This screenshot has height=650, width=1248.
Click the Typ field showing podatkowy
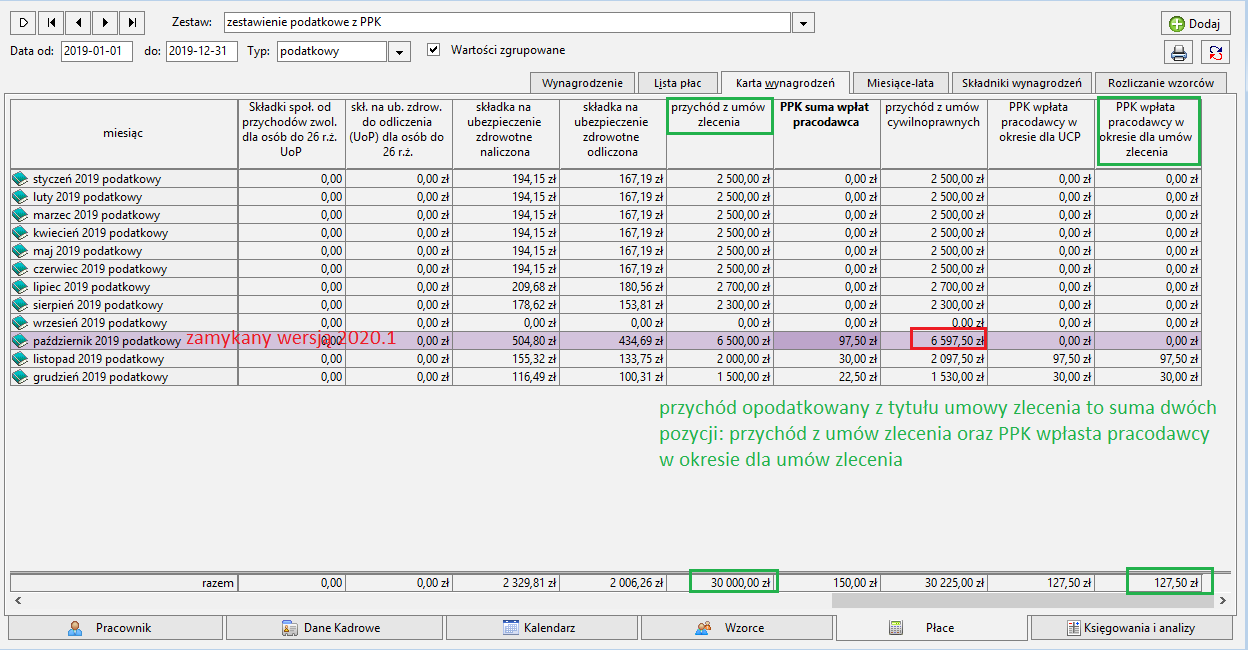pyautogui.click(x=332, y=51)
